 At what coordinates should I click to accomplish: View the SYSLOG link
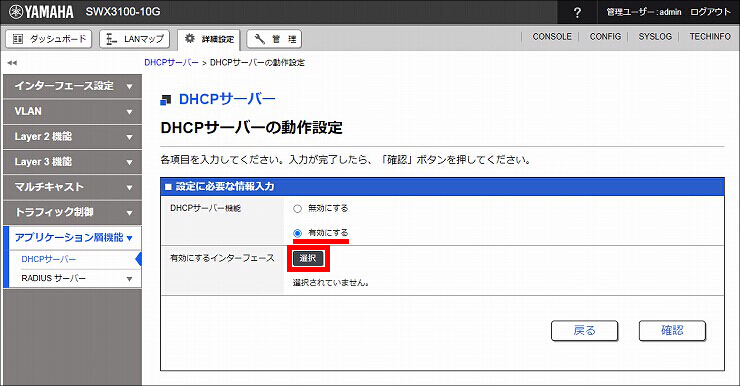coord(655,36)
